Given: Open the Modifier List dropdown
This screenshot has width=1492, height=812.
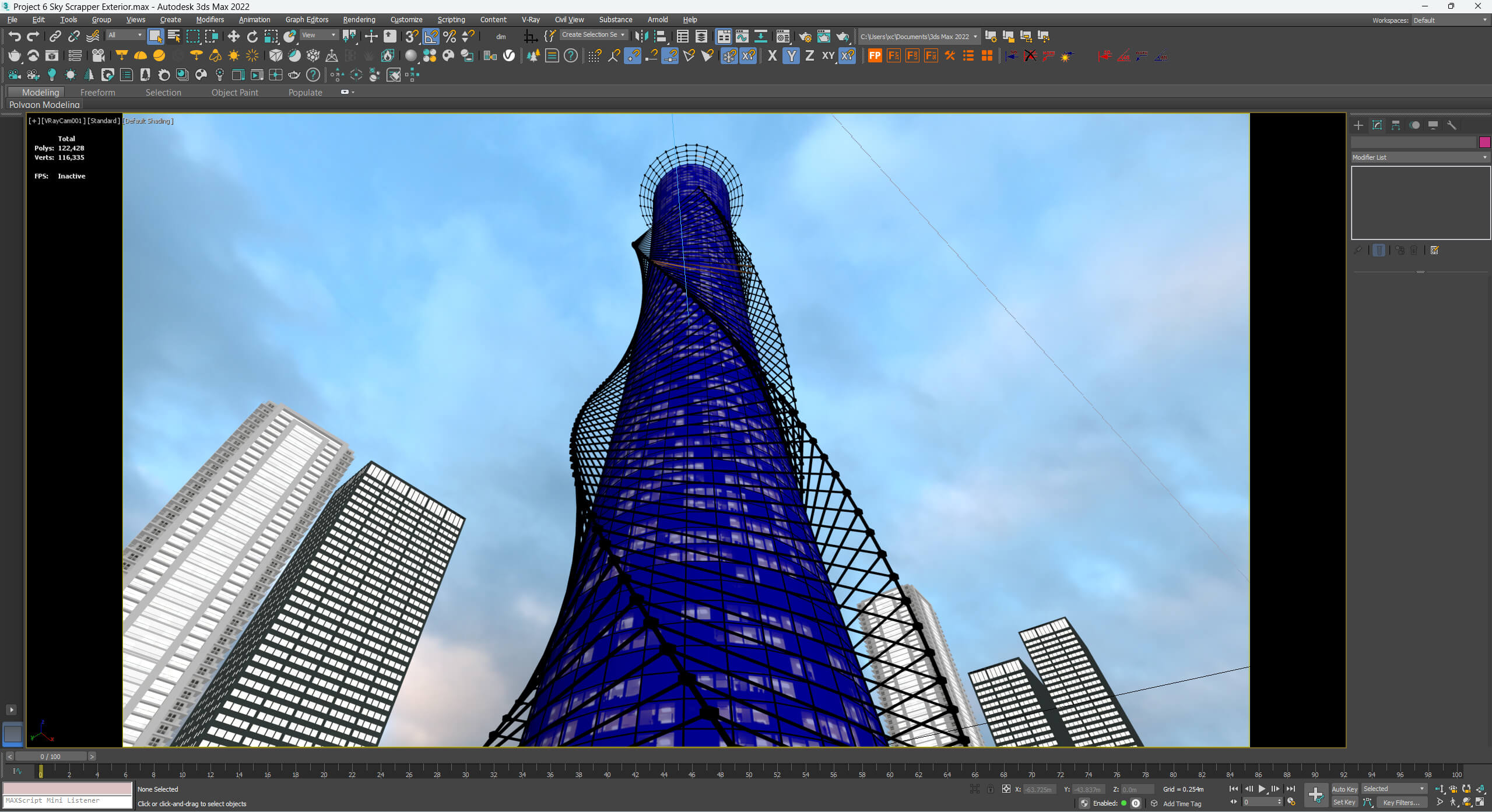Looking at the screenshot, I should [1420, 157].
